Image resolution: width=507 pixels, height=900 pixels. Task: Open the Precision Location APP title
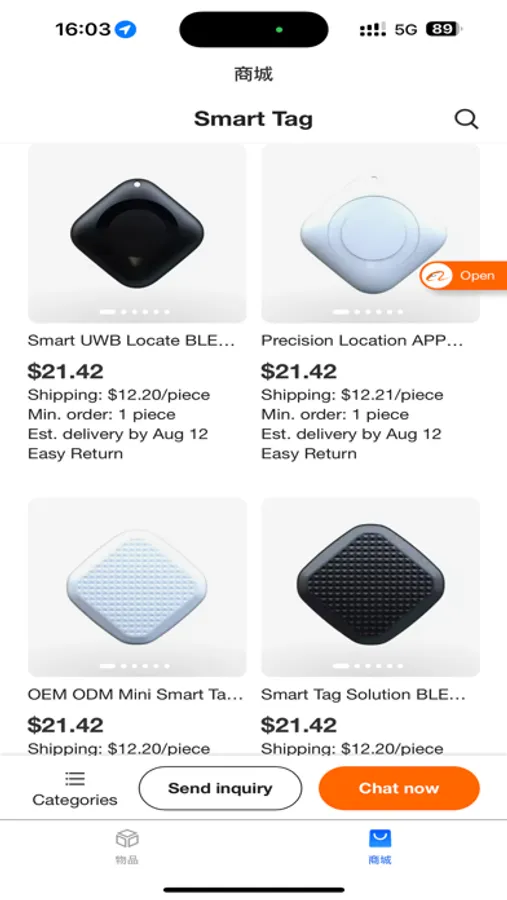[362, 340]
